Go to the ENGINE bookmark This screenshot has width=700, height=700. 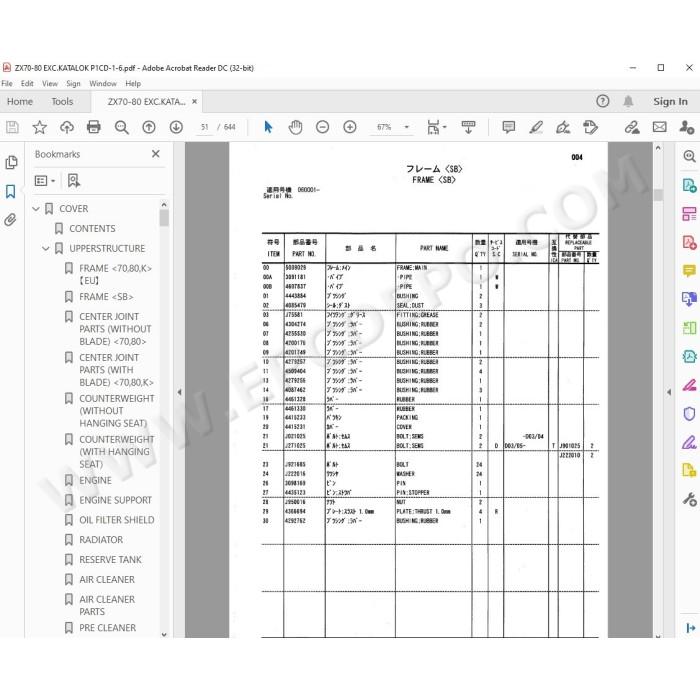95,481
